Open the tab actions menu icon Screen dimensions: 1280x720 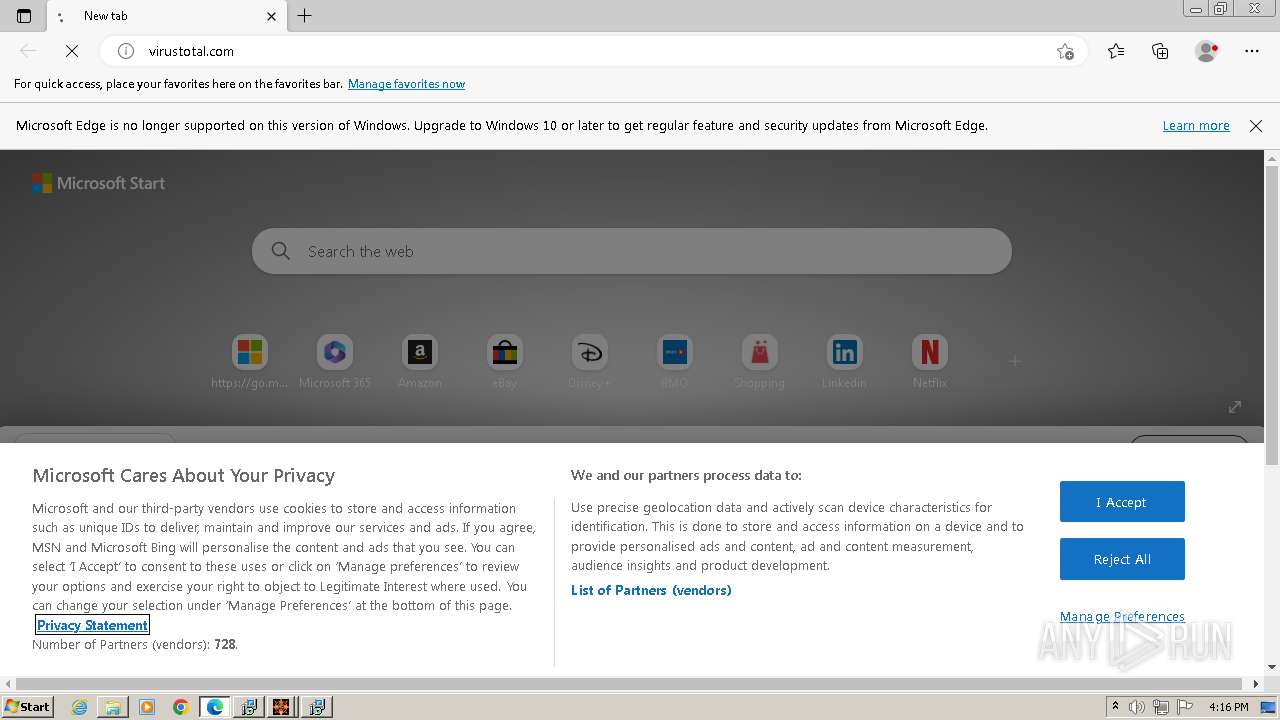(x=24, y=16)
